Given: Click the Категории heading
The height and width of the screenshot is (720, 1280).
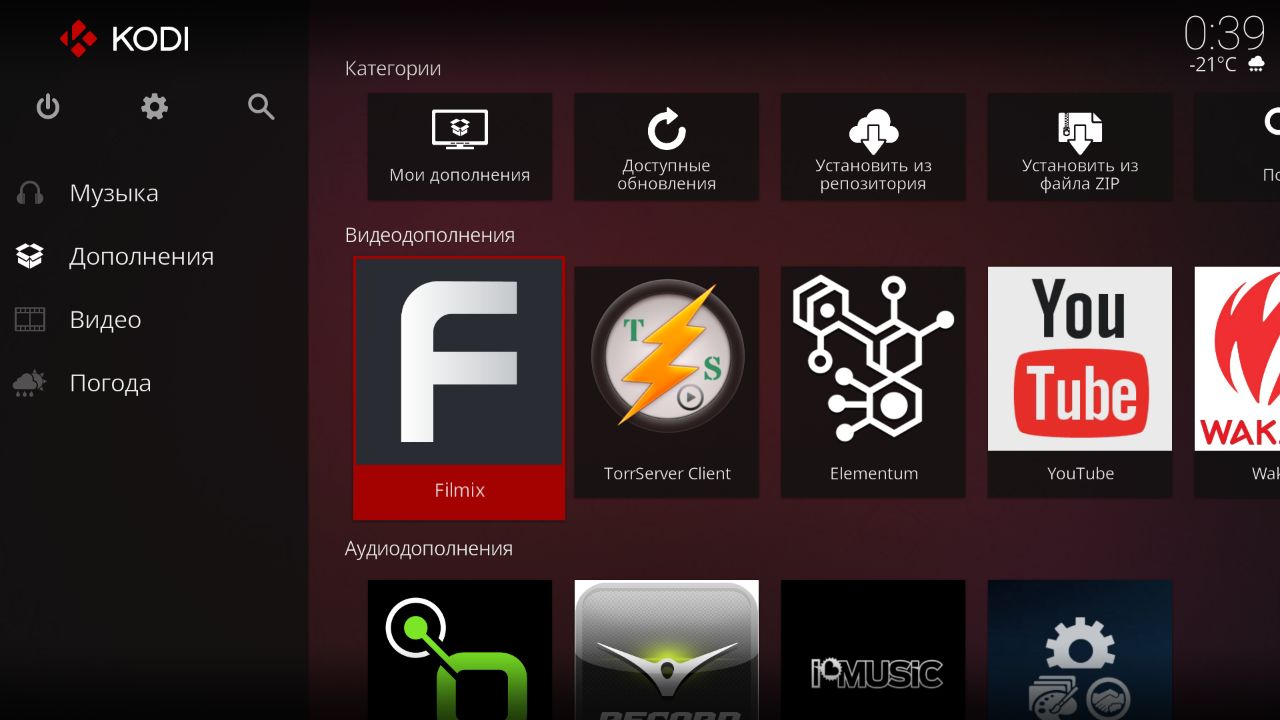Looking at the screenshot, I should click(393, 69).
